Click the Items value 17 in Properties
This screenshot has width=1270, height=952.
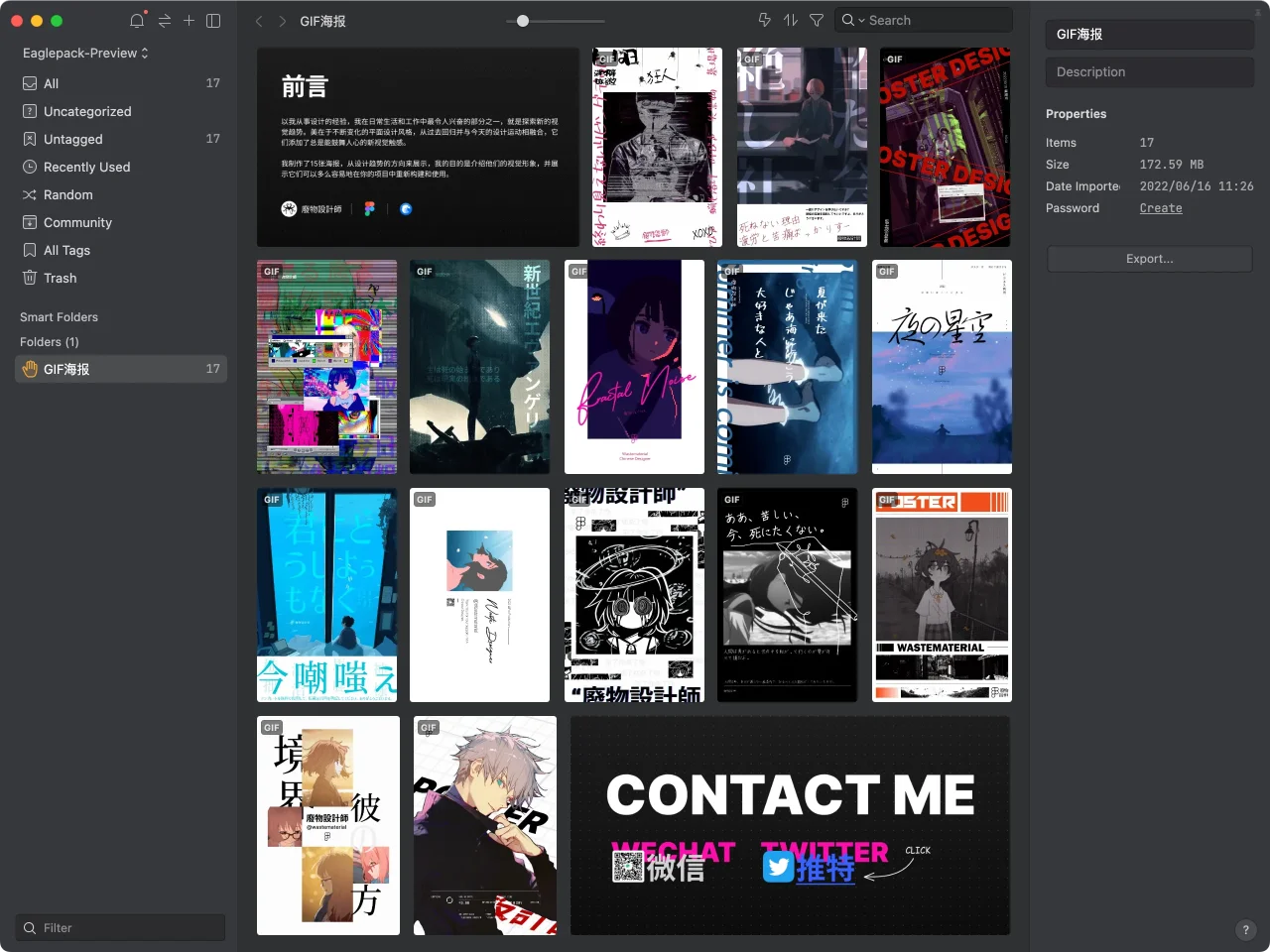pyautogui.click(x=1147, y=143)
